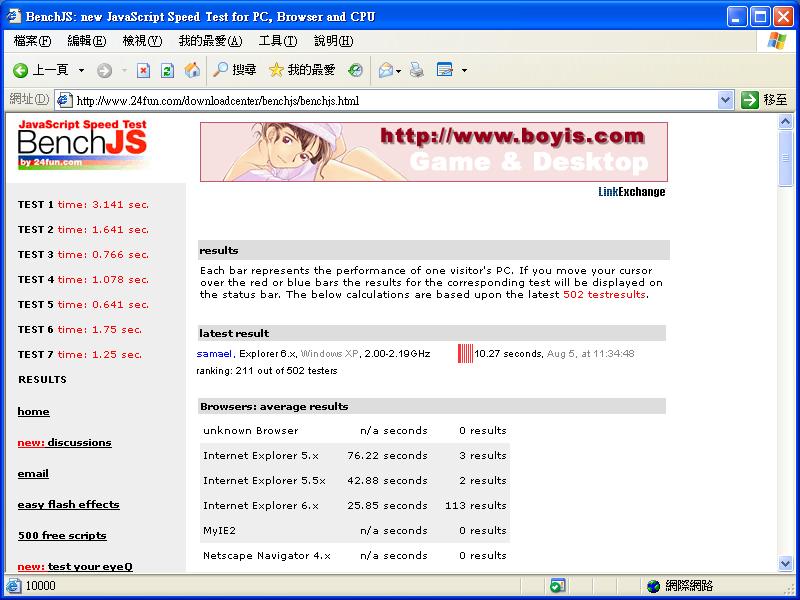Open the 檔案(F) File menu
This screenshot has height=600, width=800.
[33, 41]
